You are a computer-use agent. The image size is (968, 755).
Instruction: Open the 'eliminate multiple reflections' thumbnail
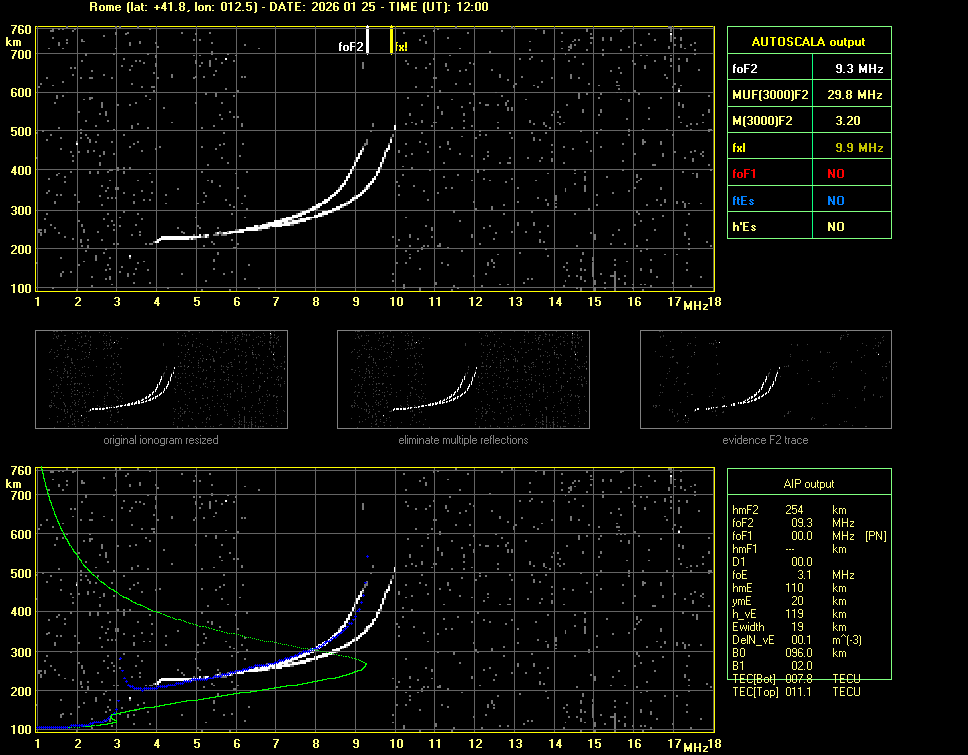tap(463, 380)
